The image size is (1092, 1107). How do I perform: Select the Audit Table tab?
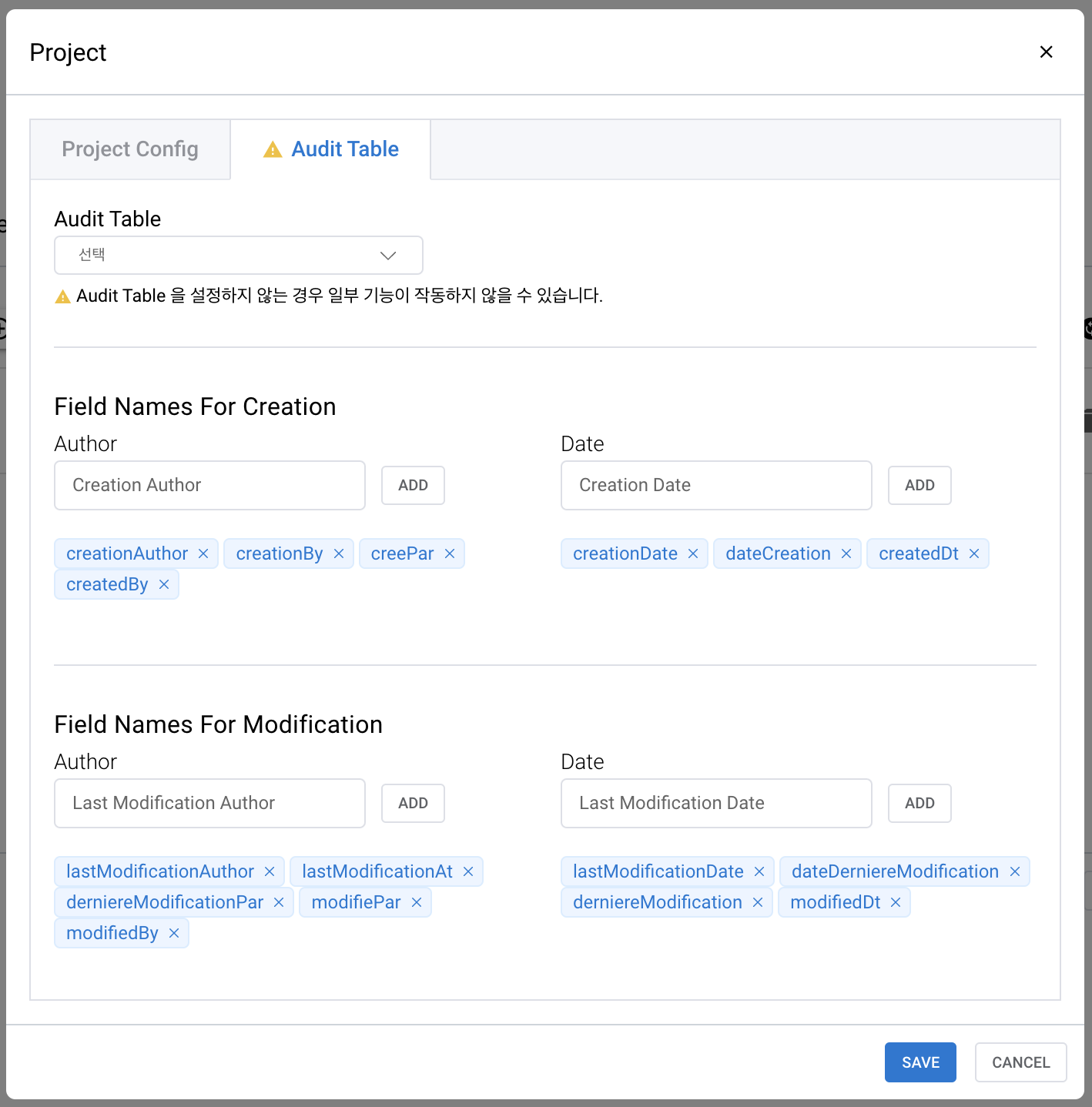pos(330,149)
